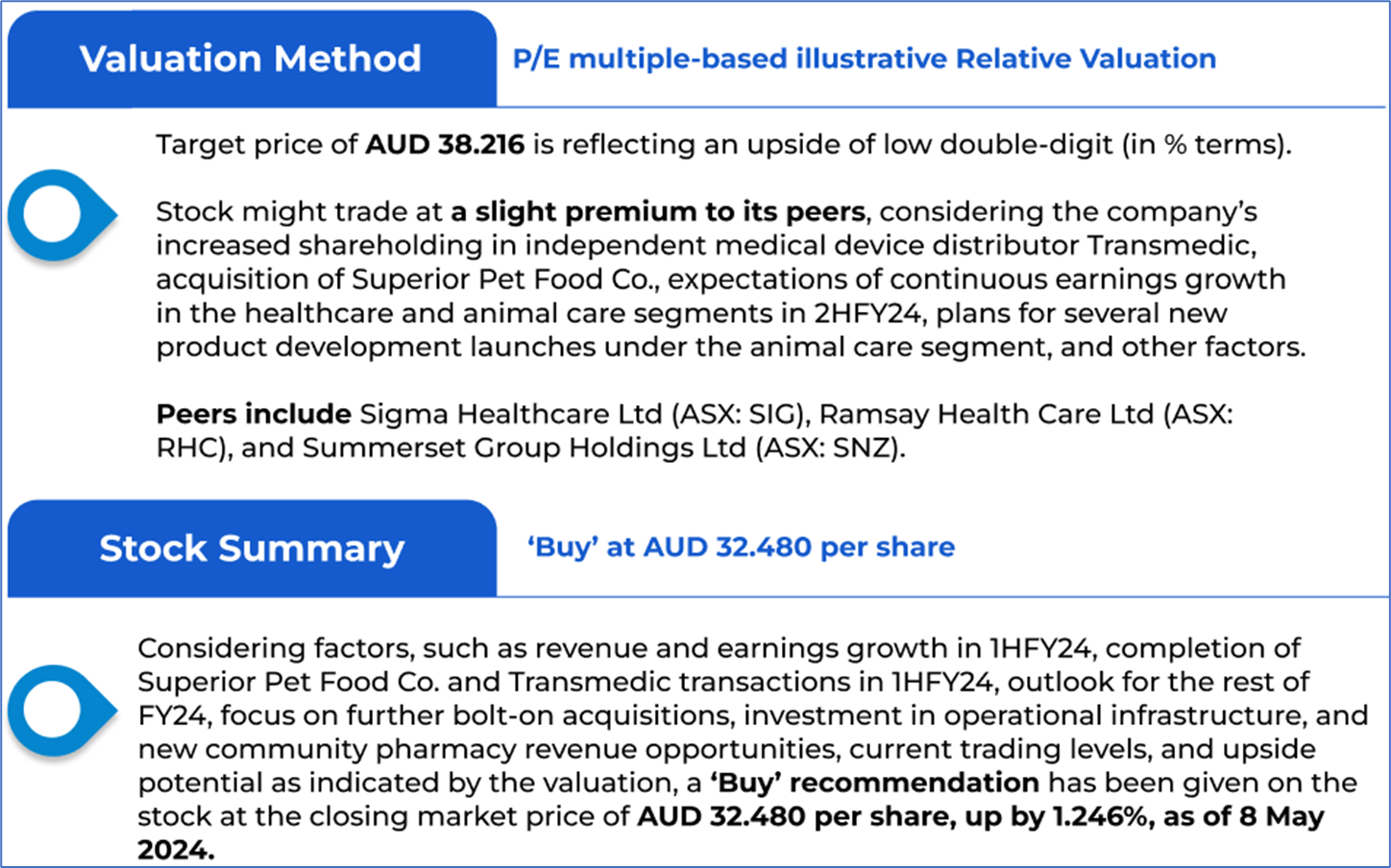This screenshot has width=1391, height=868.
Task: Select the Stock Summary header tab
Action: [252, 548]
